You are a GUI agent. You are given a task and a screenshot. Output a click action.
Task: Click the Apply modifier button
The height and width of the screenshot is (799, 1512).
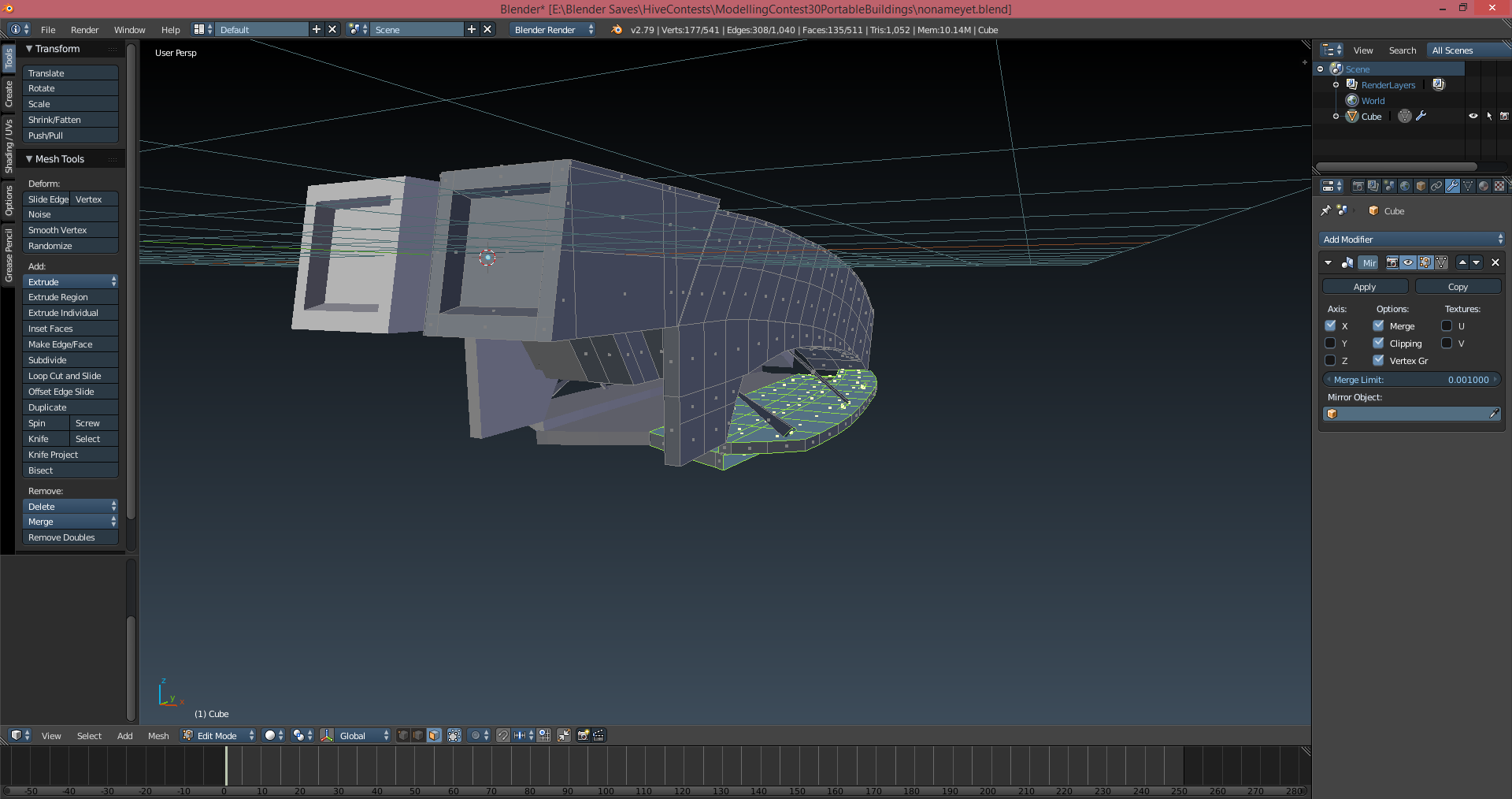pos(1365,287)
